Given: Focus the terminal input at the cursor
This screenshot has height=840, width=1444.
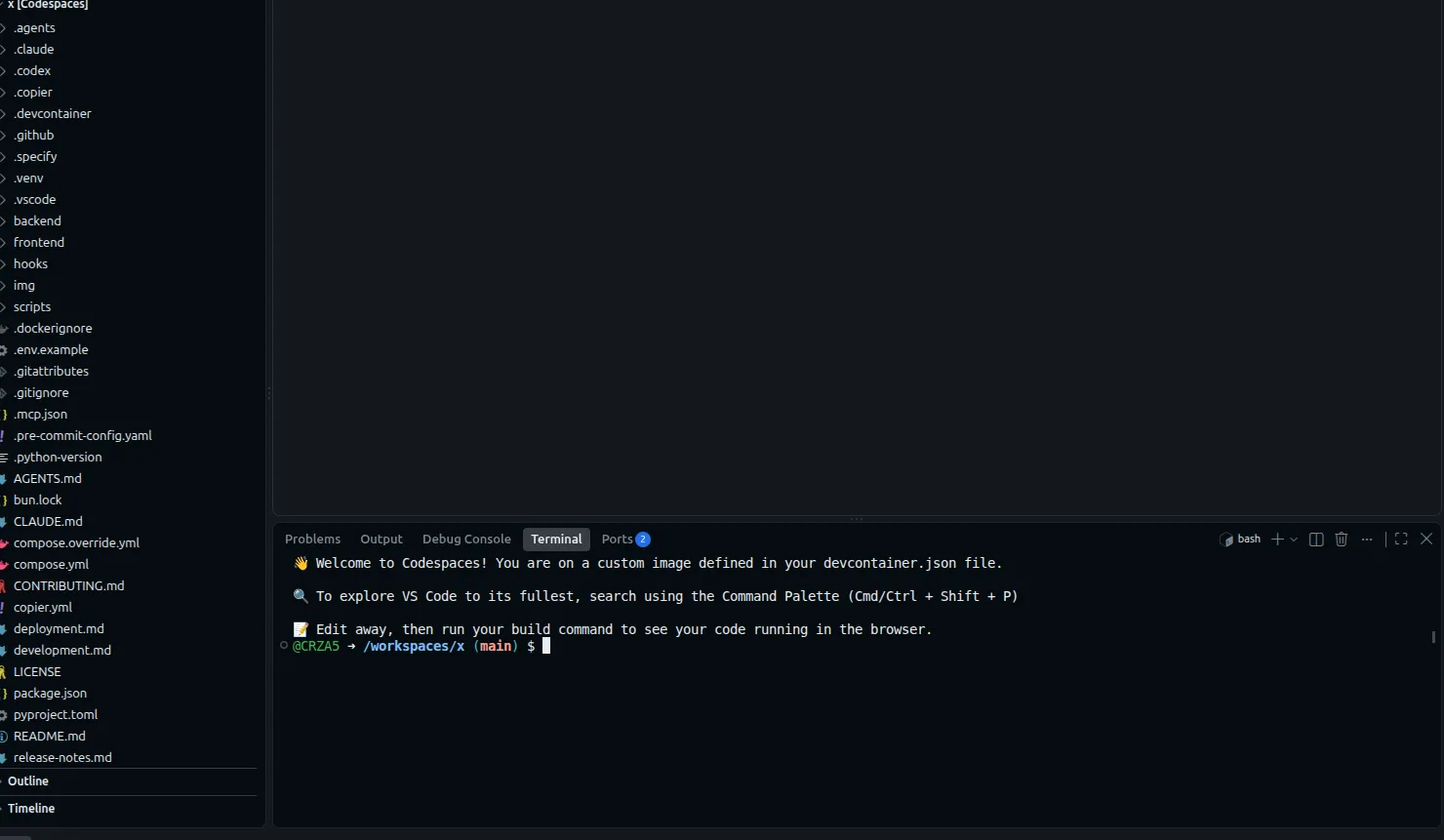Looking at the screenshot, I should 546,646.
